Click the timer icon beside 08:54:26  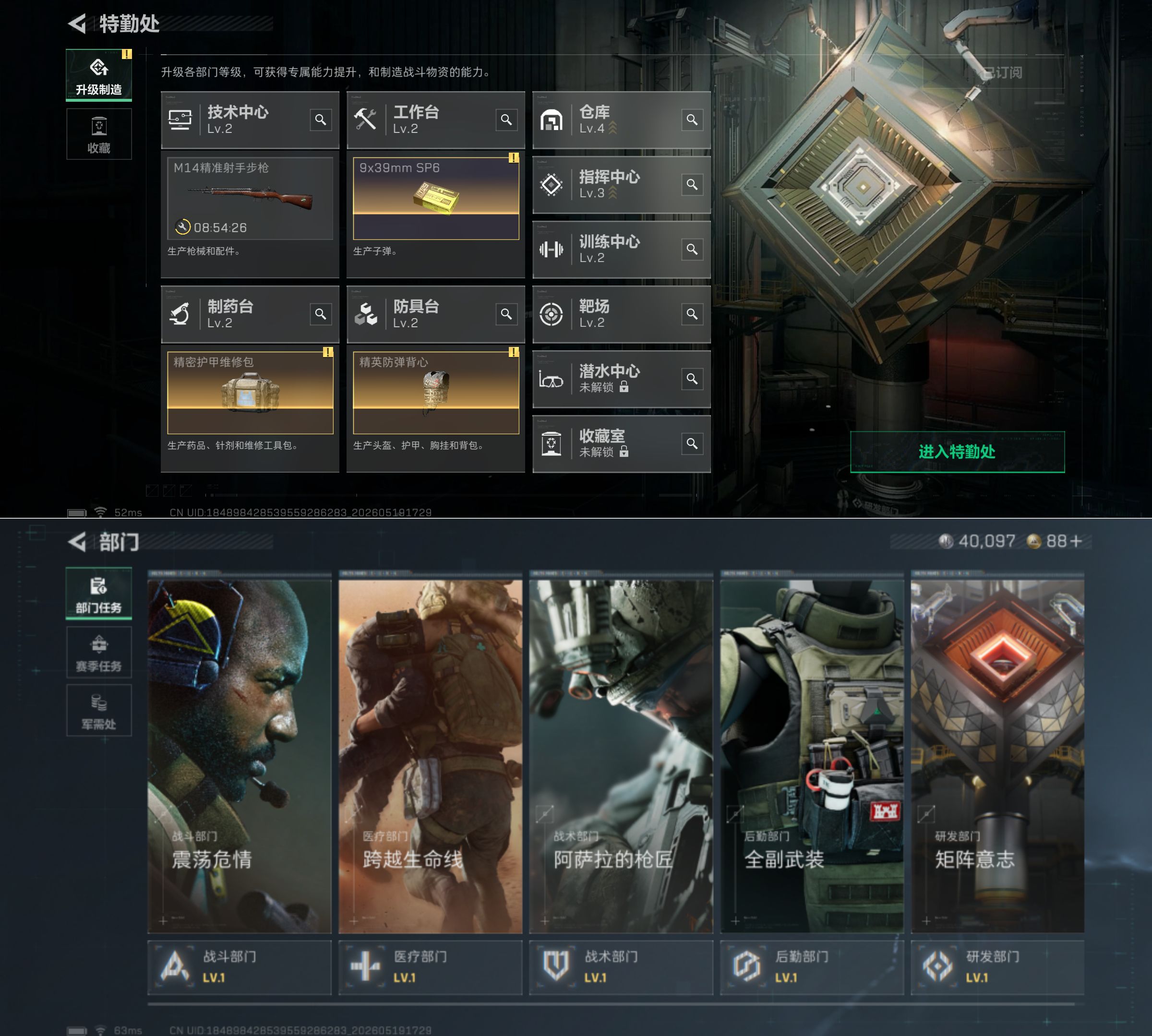[x=182, y=227]
